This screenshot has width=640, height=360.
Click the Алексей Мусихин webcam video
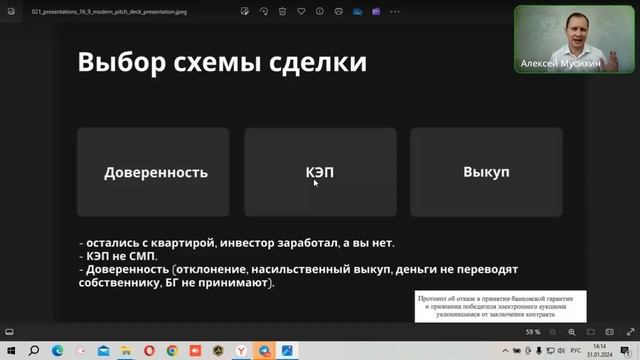click(x=574, y=39)
